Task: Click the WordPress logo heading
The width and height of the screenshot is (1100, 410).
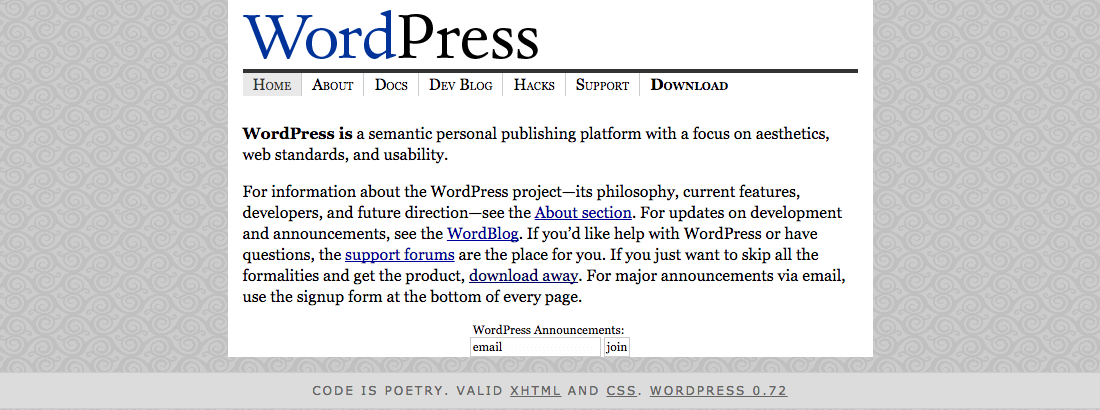Action: click(391, 36)
